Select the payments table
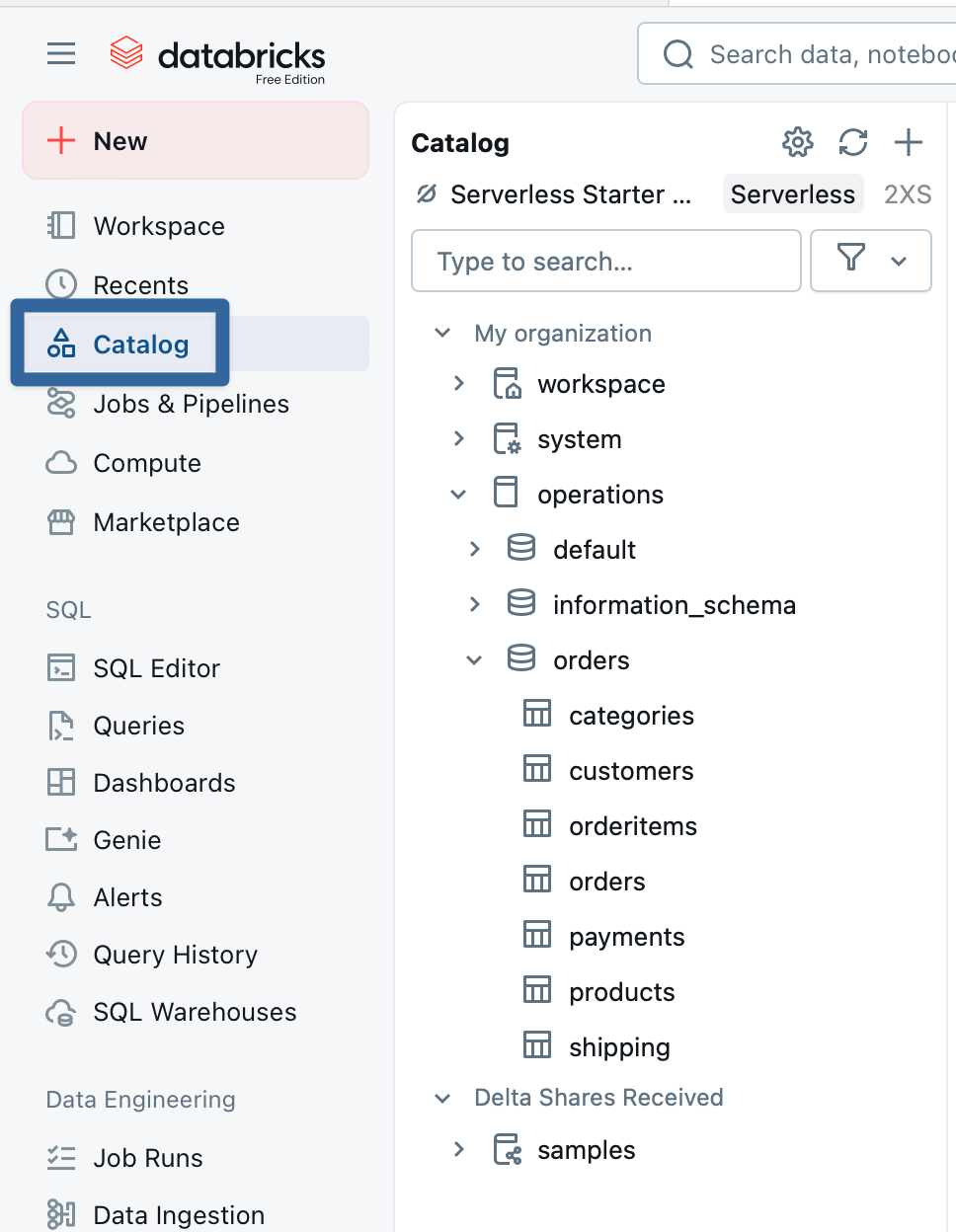 pyautogui.click(x=627, y=937)
